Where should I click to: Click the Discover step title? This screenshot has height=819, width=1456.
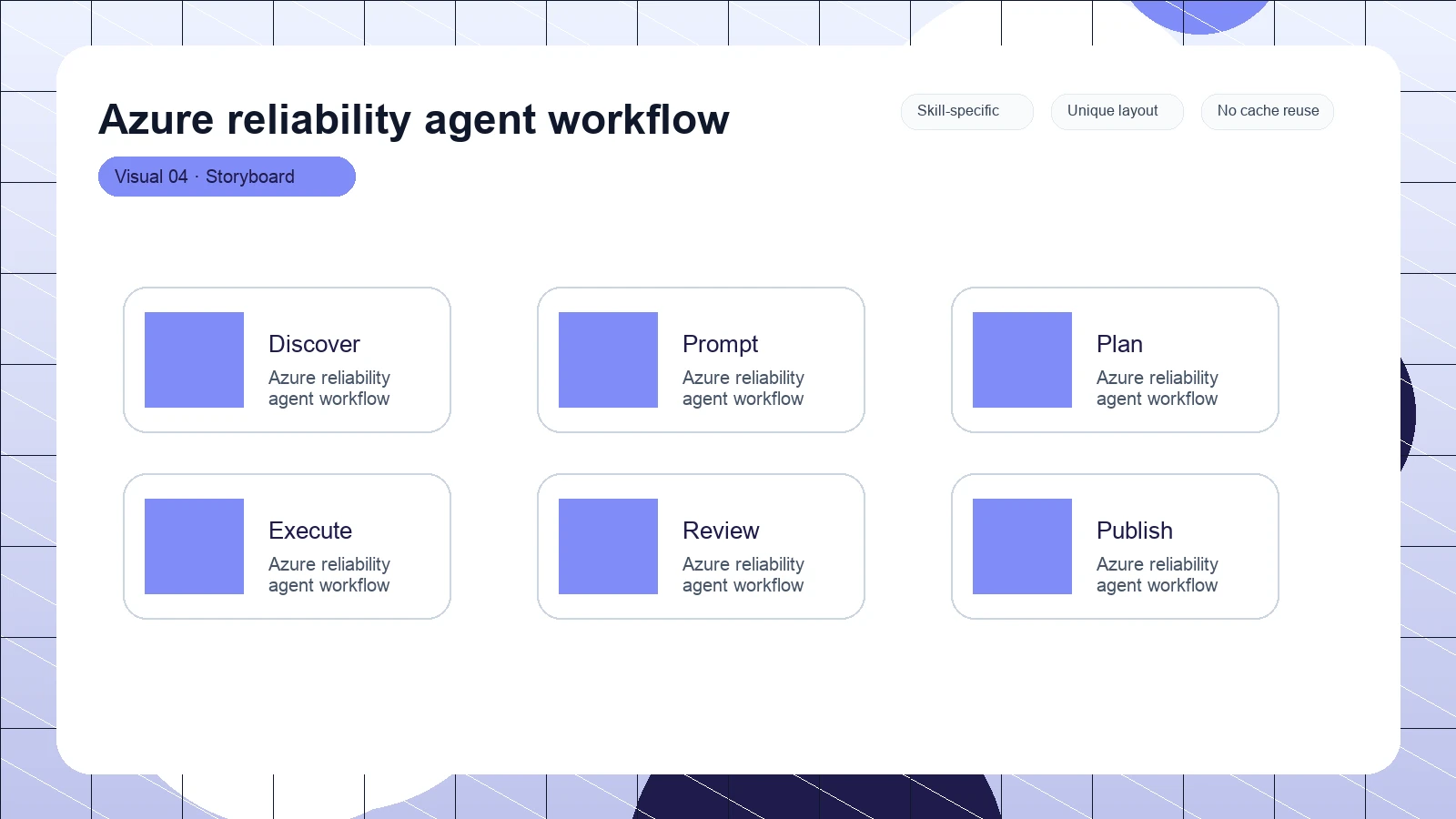[x=314, y=344]
